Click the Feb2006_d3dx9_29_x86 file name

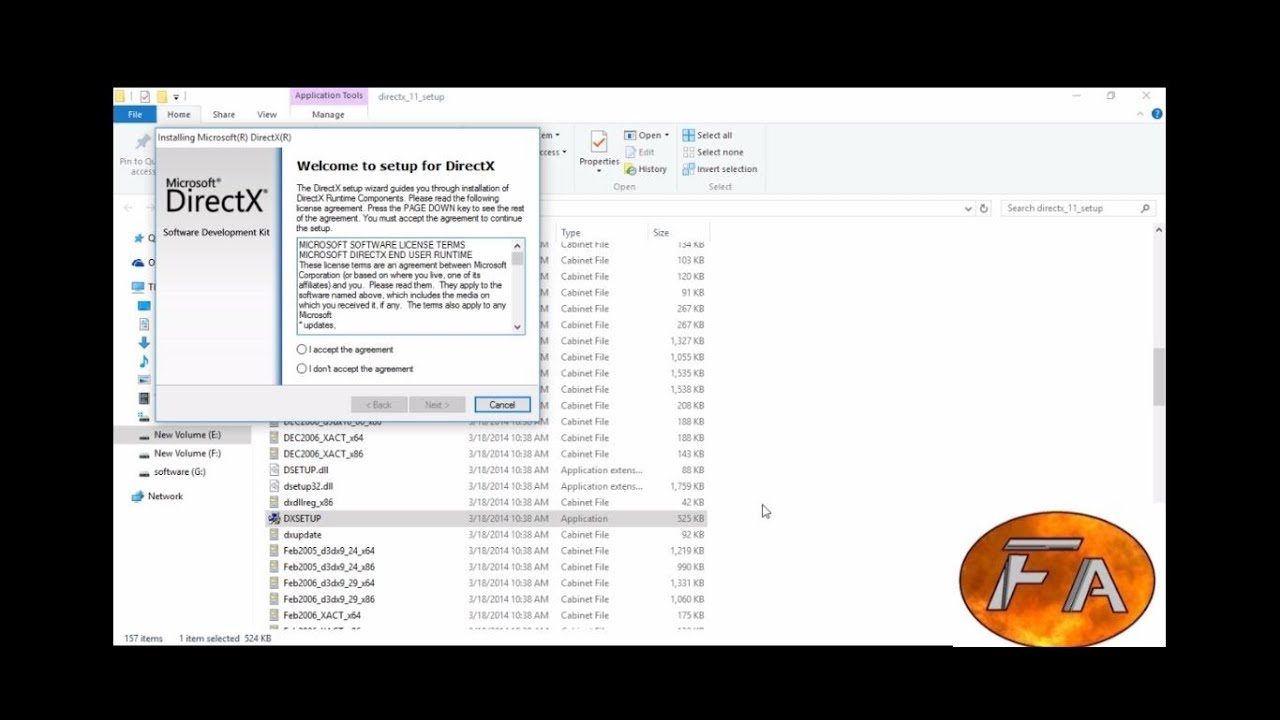(x=329, y=599)
